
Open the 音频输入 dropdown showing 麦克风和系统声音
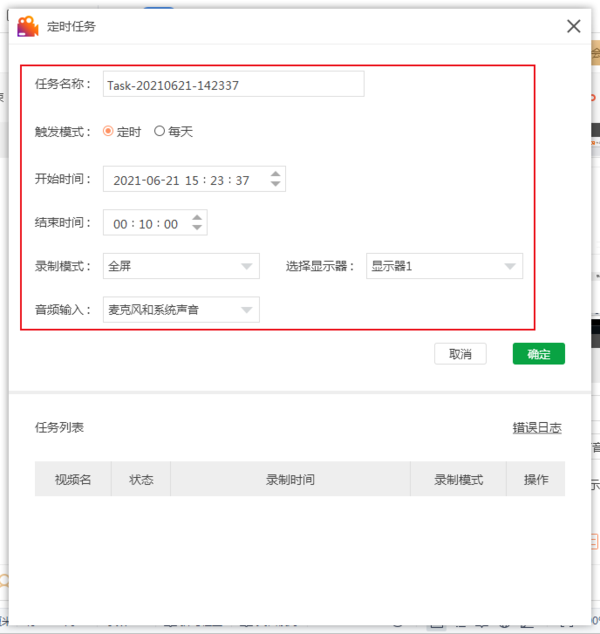(181, 310)
